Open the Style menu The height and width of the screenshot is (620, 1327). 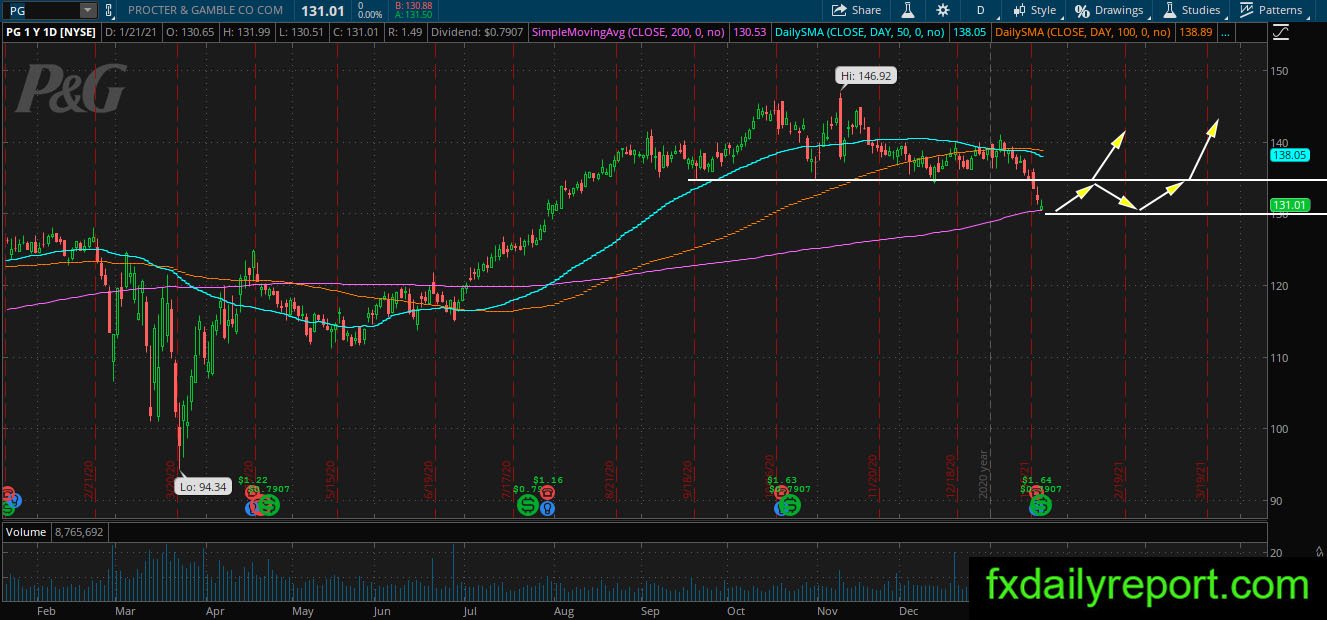[1034, 10]
